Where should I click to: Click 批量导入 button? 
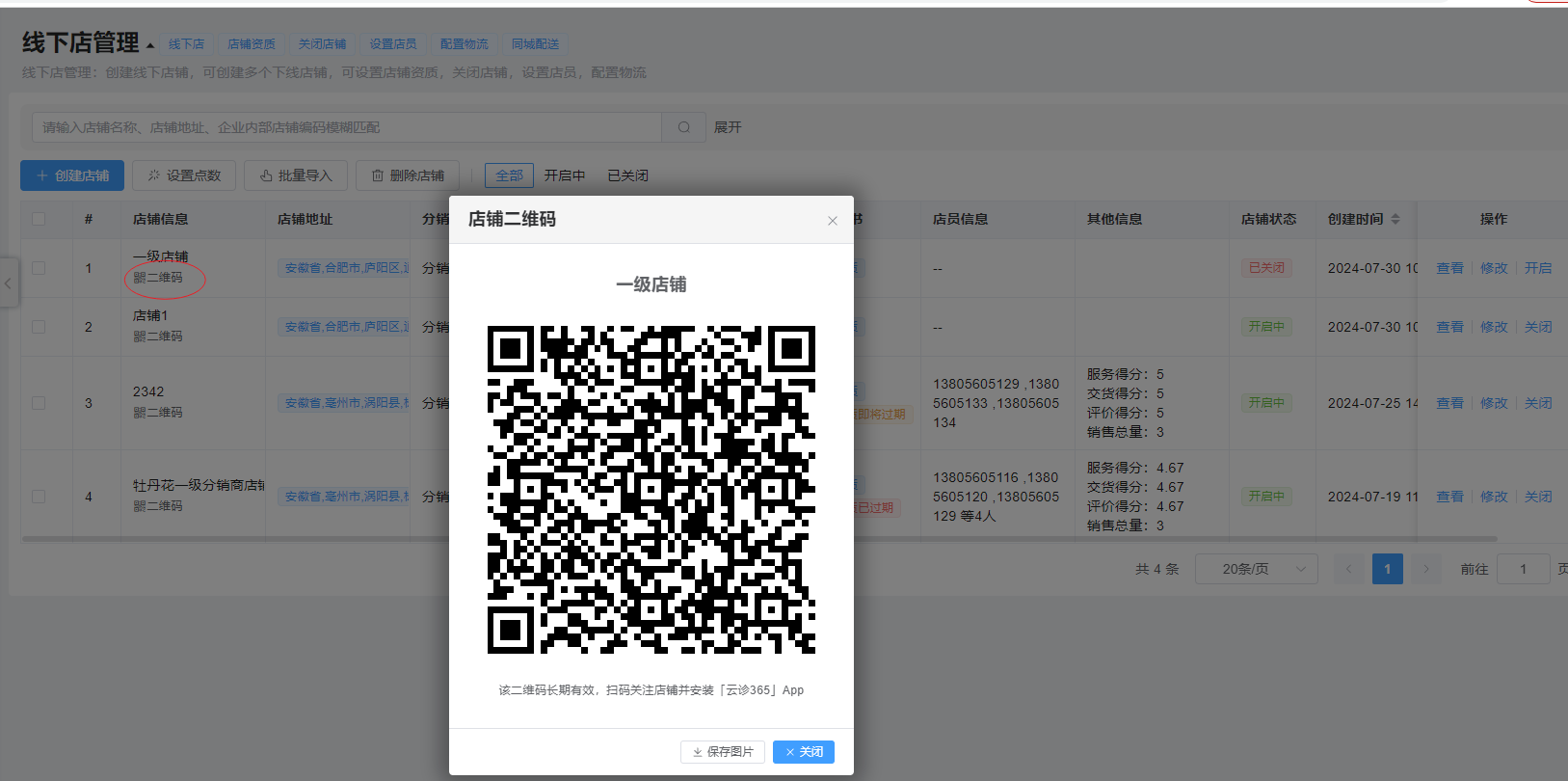296,175
